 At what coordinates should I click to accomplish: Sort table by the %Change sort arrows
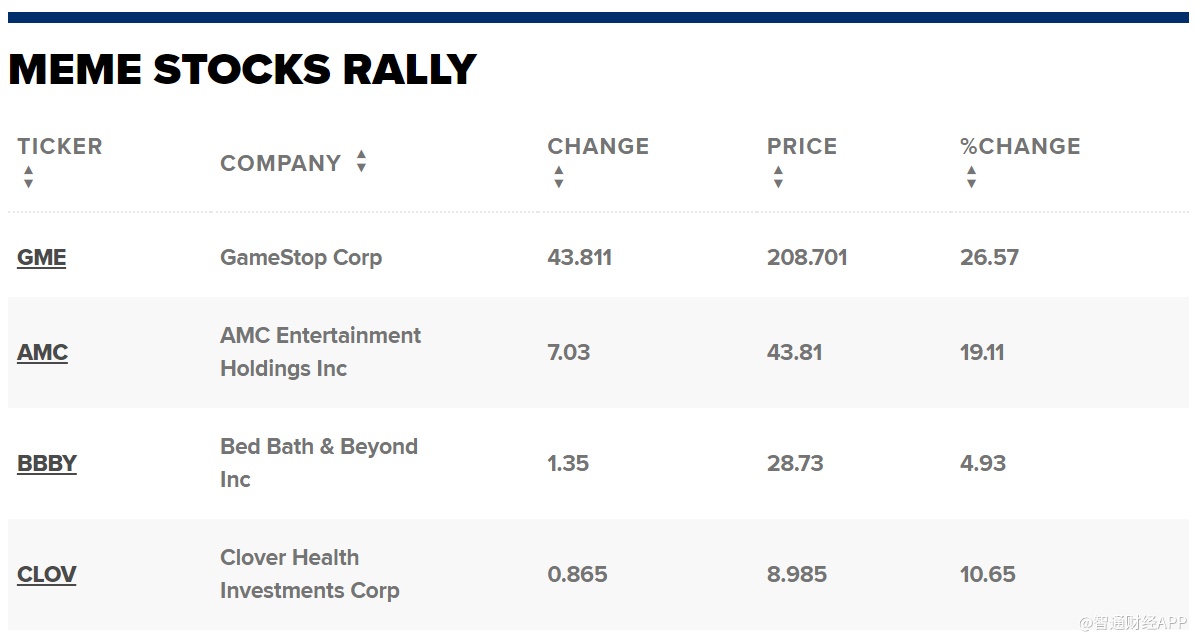point(971,177)
